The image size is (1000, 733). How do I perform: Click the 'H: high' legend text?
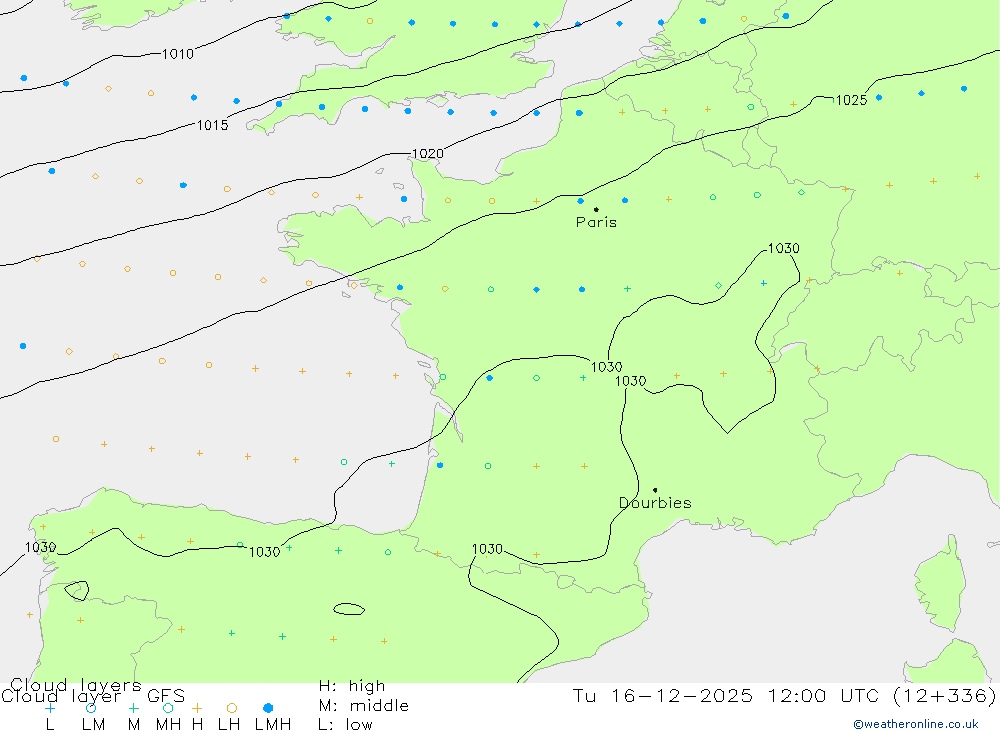(352, 686)
